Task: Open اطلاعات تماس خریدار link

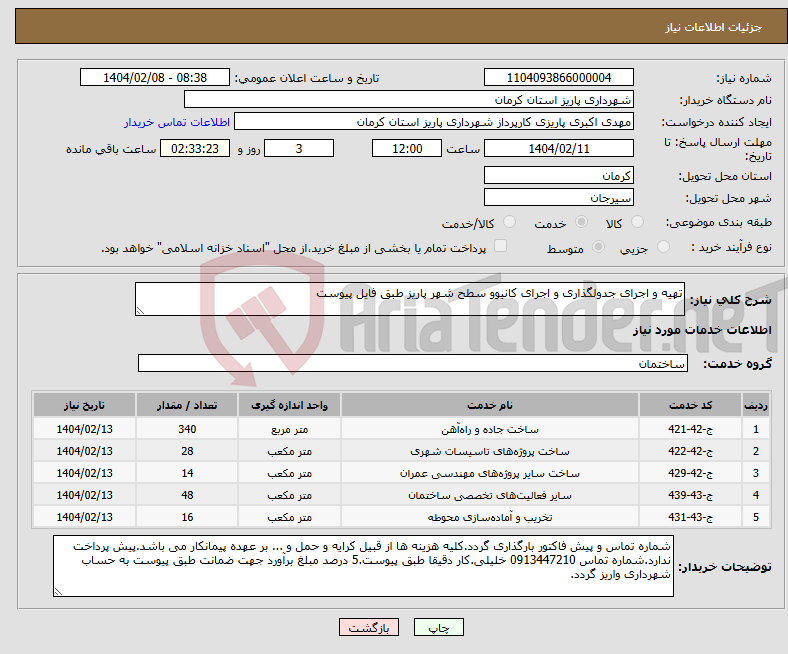Action: (x=177, y=122)
